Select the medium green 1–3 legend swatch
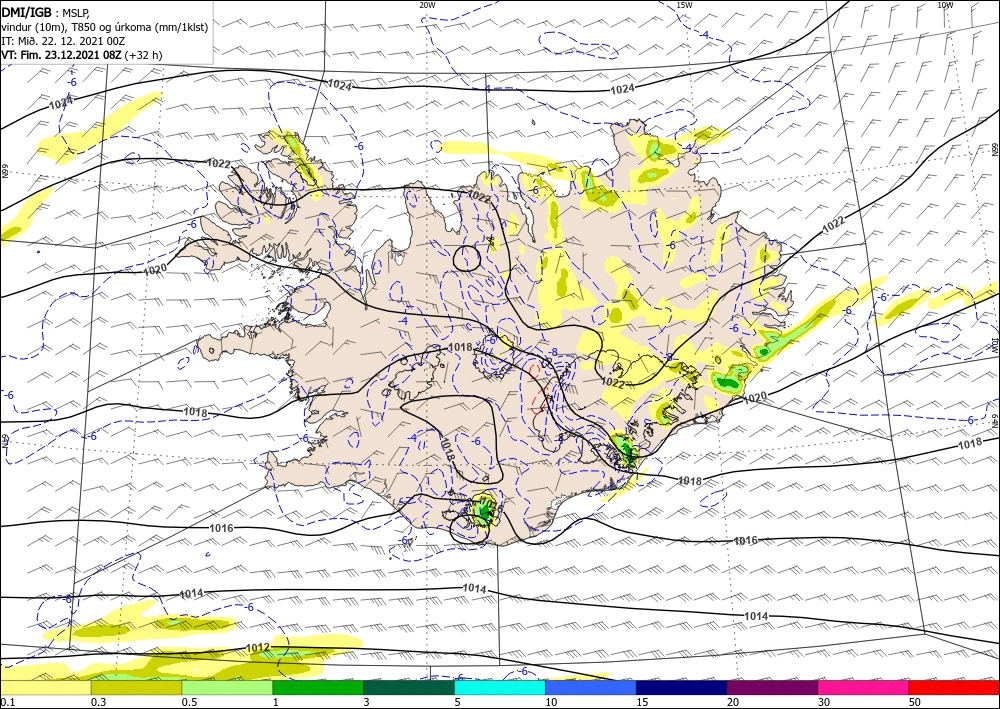This screenshot has width=1000, height=709. [x=318, y=687]
